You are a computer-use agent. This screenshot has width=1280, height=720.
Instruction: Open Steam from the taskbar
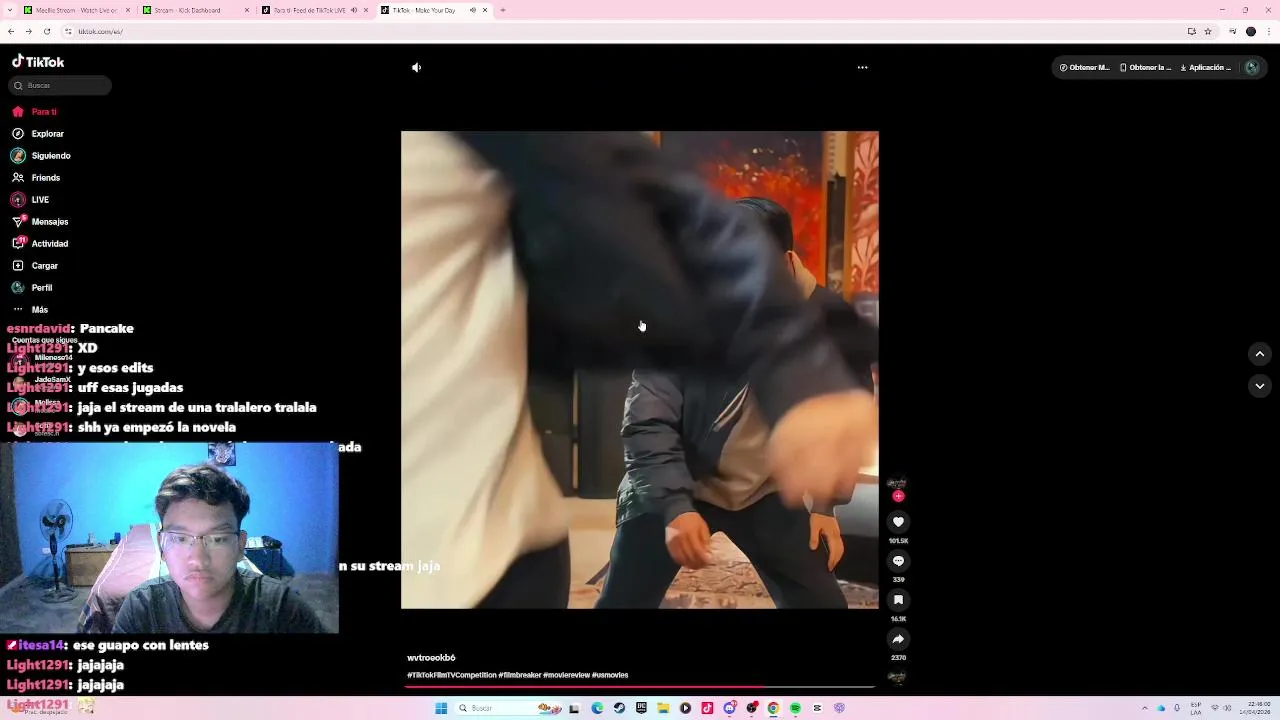pyautogui.click(x=619, y=708)
